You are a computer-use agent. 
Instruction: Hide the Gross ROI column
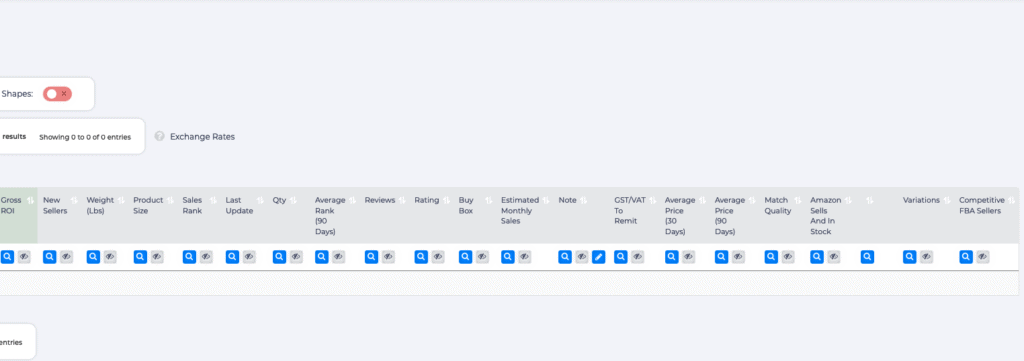[x=24, y=257]
